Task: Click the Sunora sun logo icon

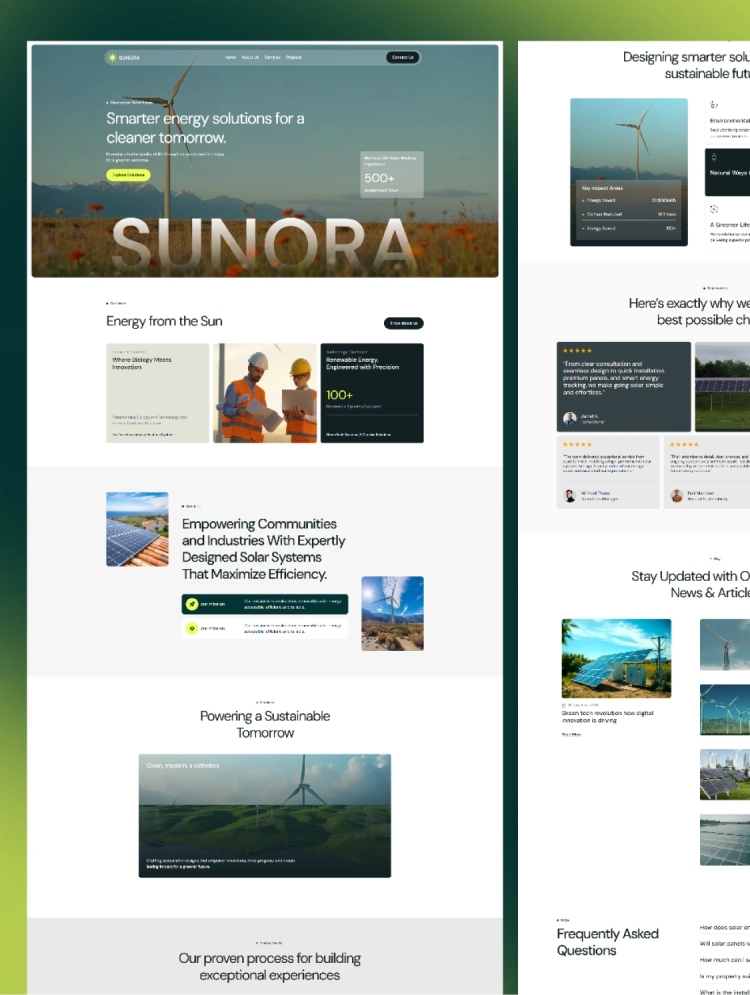Action: [112, 57]
